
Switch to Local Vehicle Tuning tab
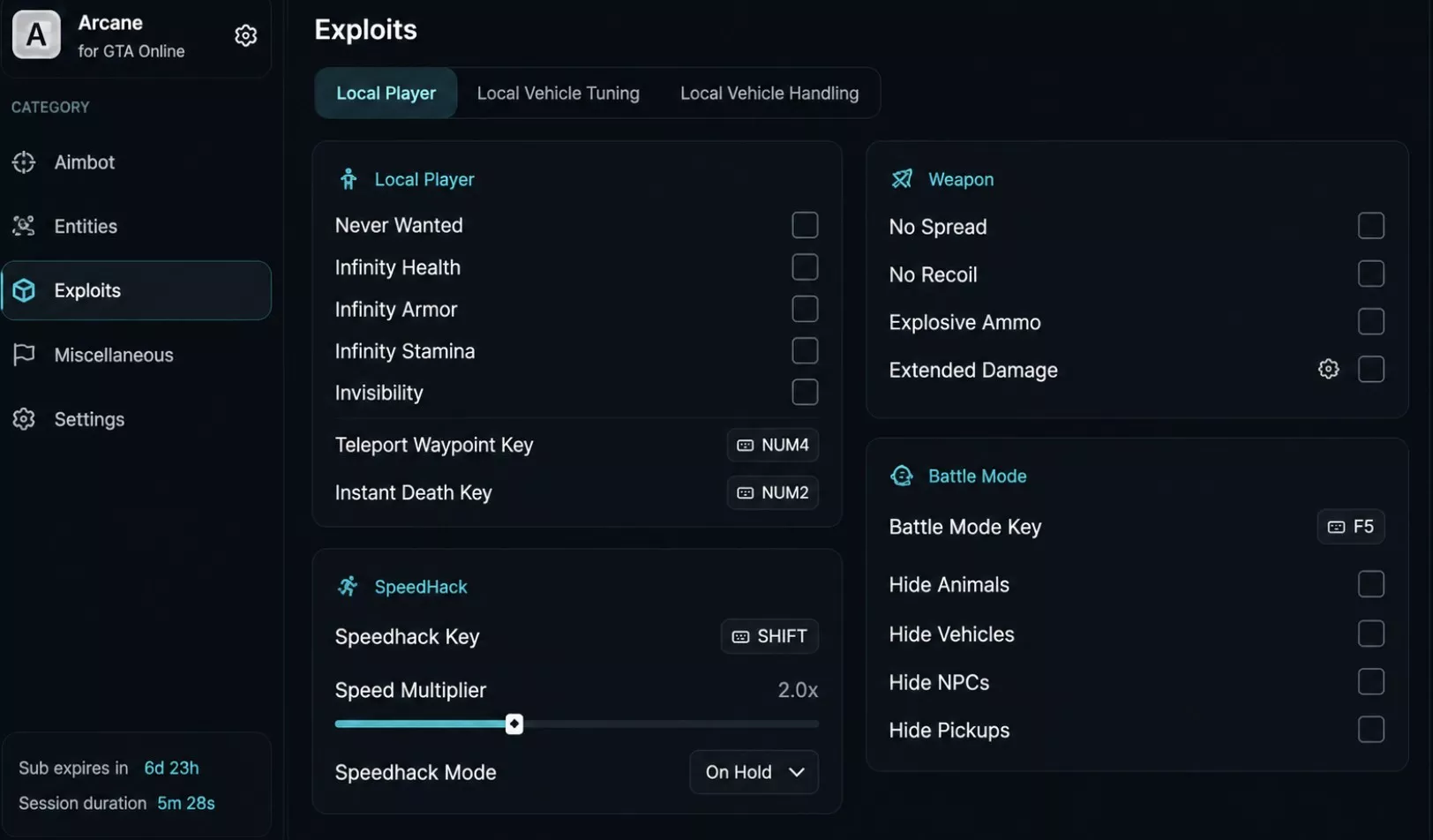pyautogui.click(x=558, y=93)
